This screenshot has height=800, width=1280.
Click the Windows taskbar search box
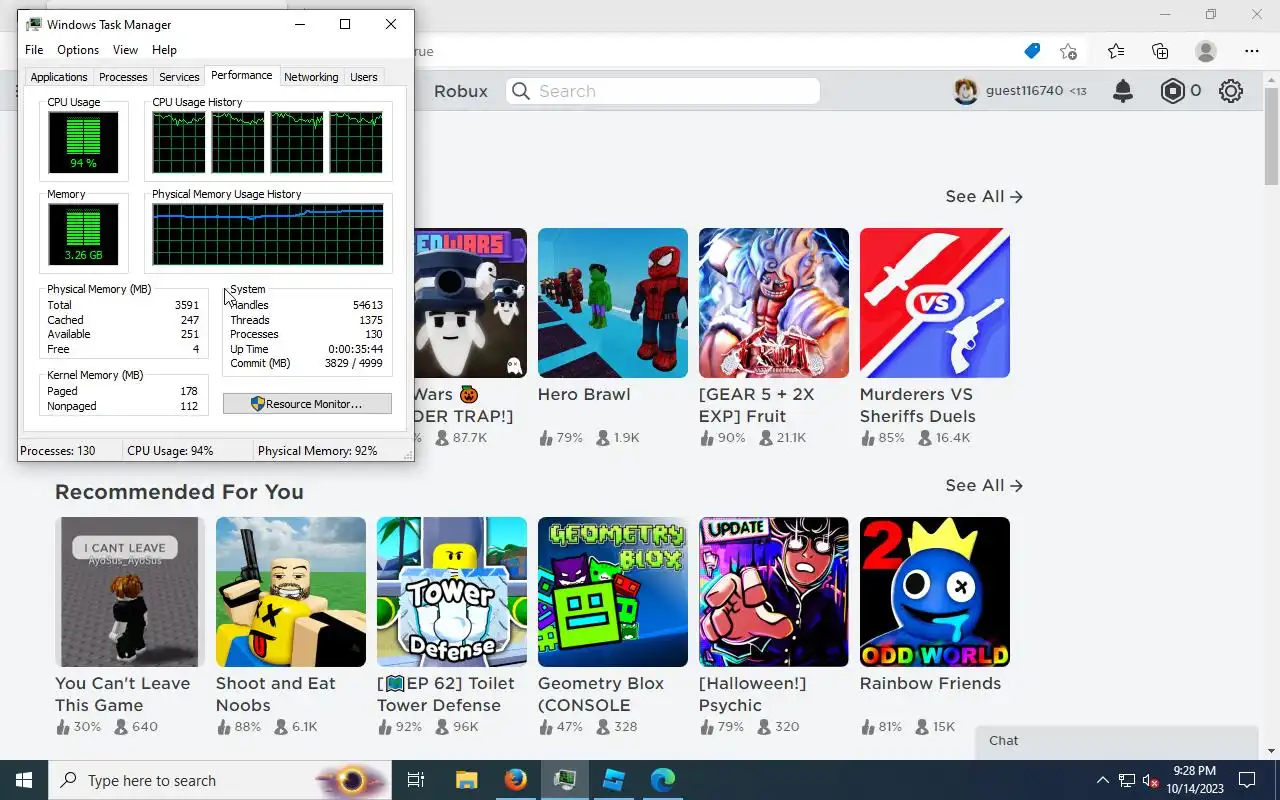click(220, 780)
